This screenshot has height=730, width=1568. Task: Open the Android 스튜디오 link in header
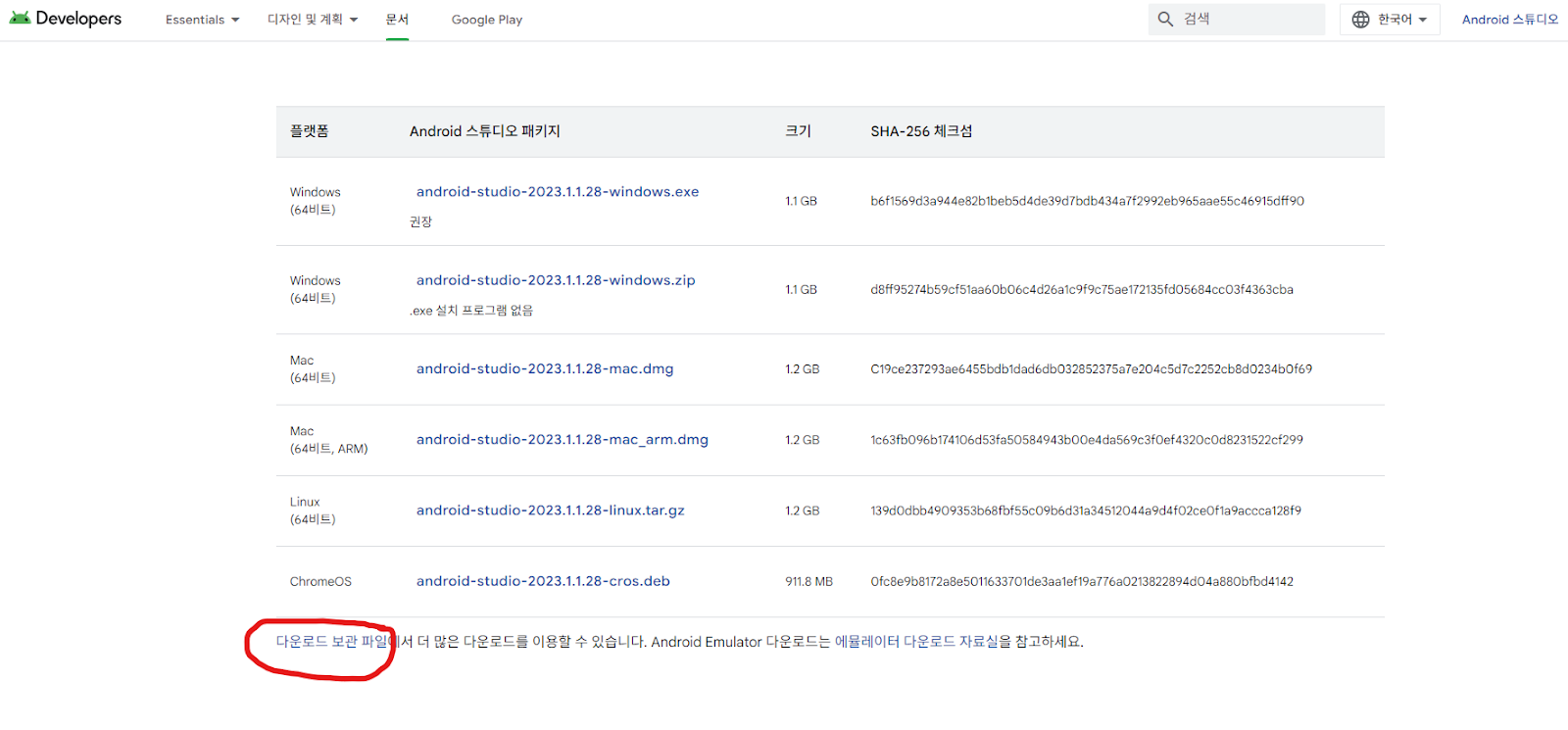click(1509, 20)
